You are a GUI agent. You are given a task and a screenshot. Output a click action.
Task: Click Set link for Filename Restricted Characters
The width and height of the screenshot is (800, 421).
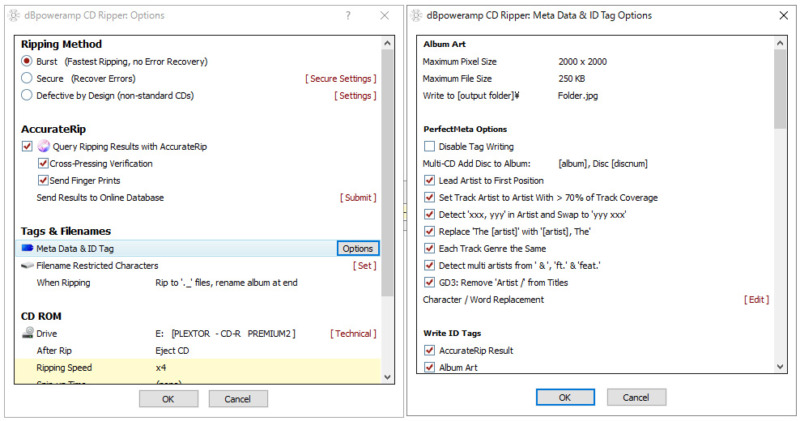[364, 265]
